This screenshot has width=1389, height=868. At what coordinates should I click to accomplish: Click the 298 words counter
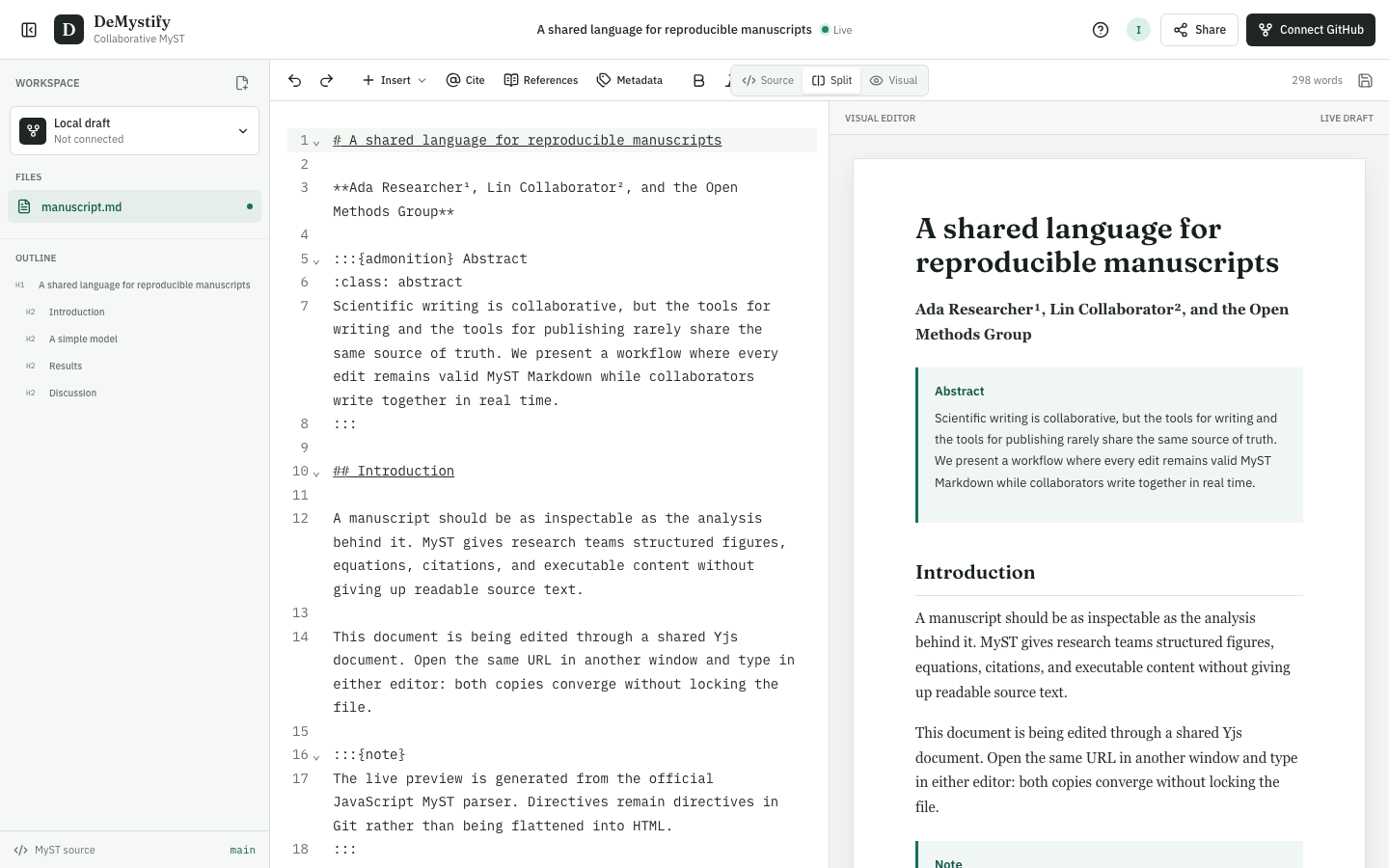tap(1317, 80)
